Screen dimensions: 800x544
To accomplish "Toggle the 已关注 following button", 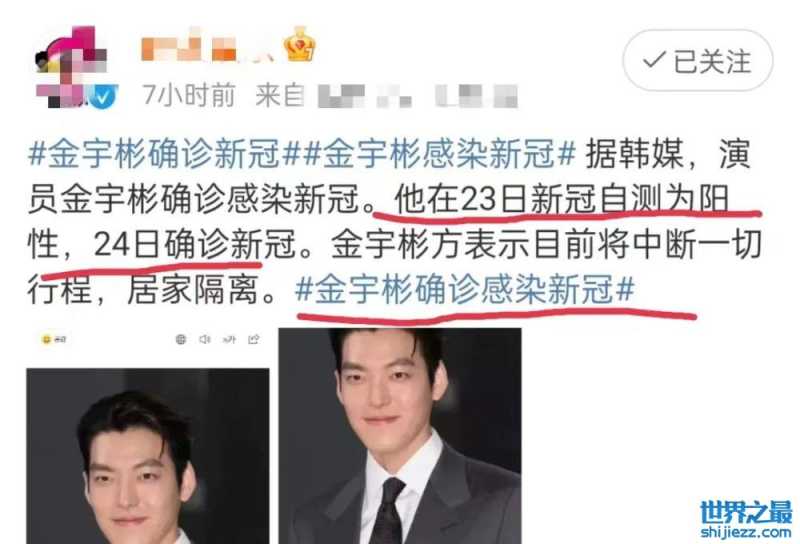I will pos(697,61).
